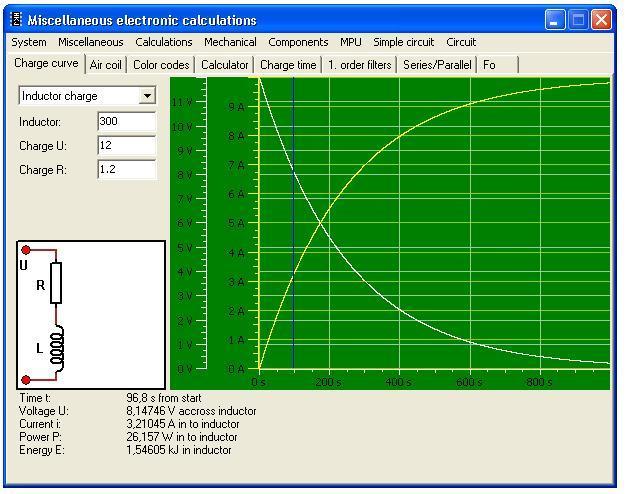
Task: Click the 600 s label on time axis
Action: tap(469, 382)
